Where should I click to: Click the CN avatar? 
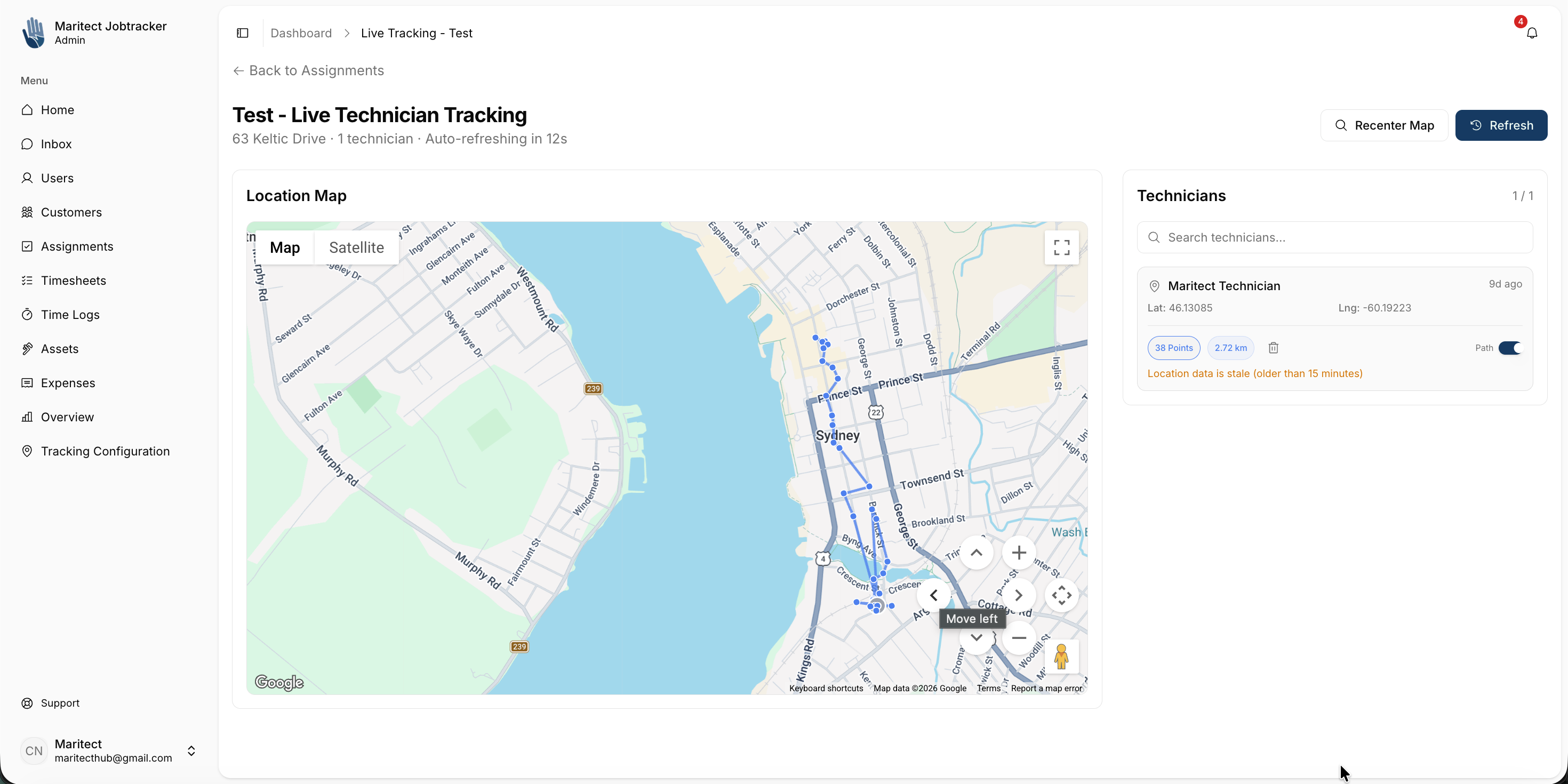[34, 750]
